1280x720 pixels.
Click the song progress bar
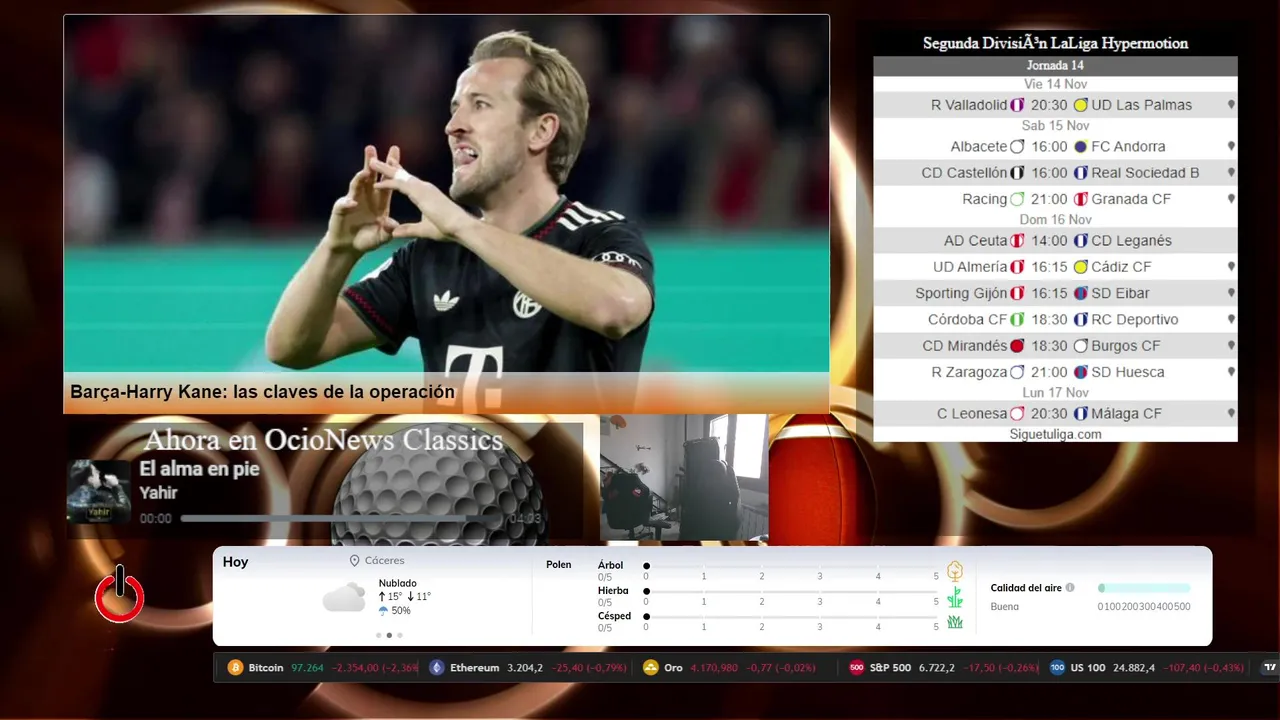pyautogui.click(x=341, y=519)
